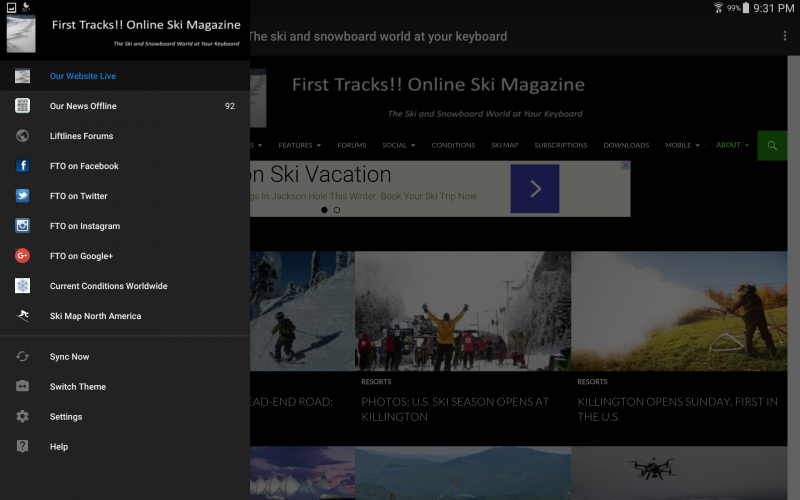Screen dimensions: 800x500
Task: Tap the picture notification icon in status bar
Action: (x=11, y=7)
